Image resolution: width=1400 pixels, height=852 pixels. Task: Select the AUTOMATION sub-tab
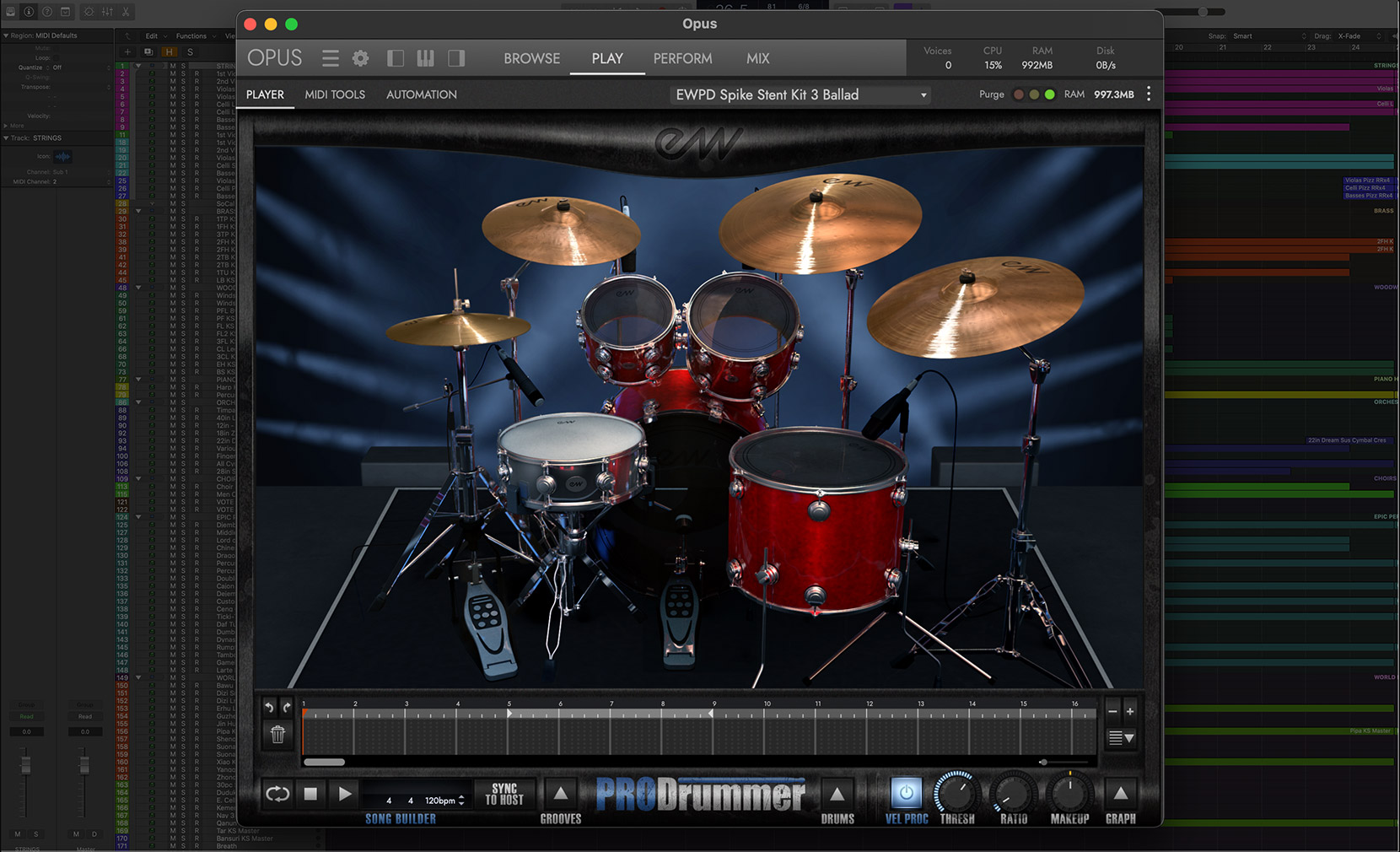tap(422, 94)
